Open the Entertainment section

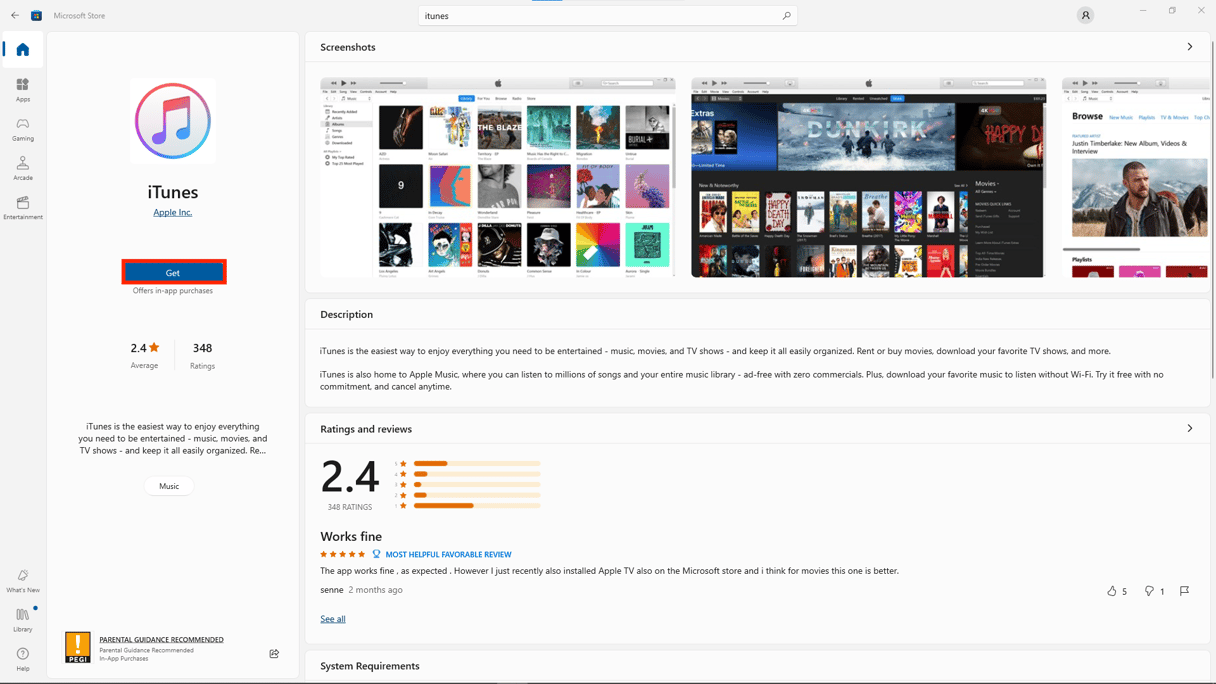point(22,208)
